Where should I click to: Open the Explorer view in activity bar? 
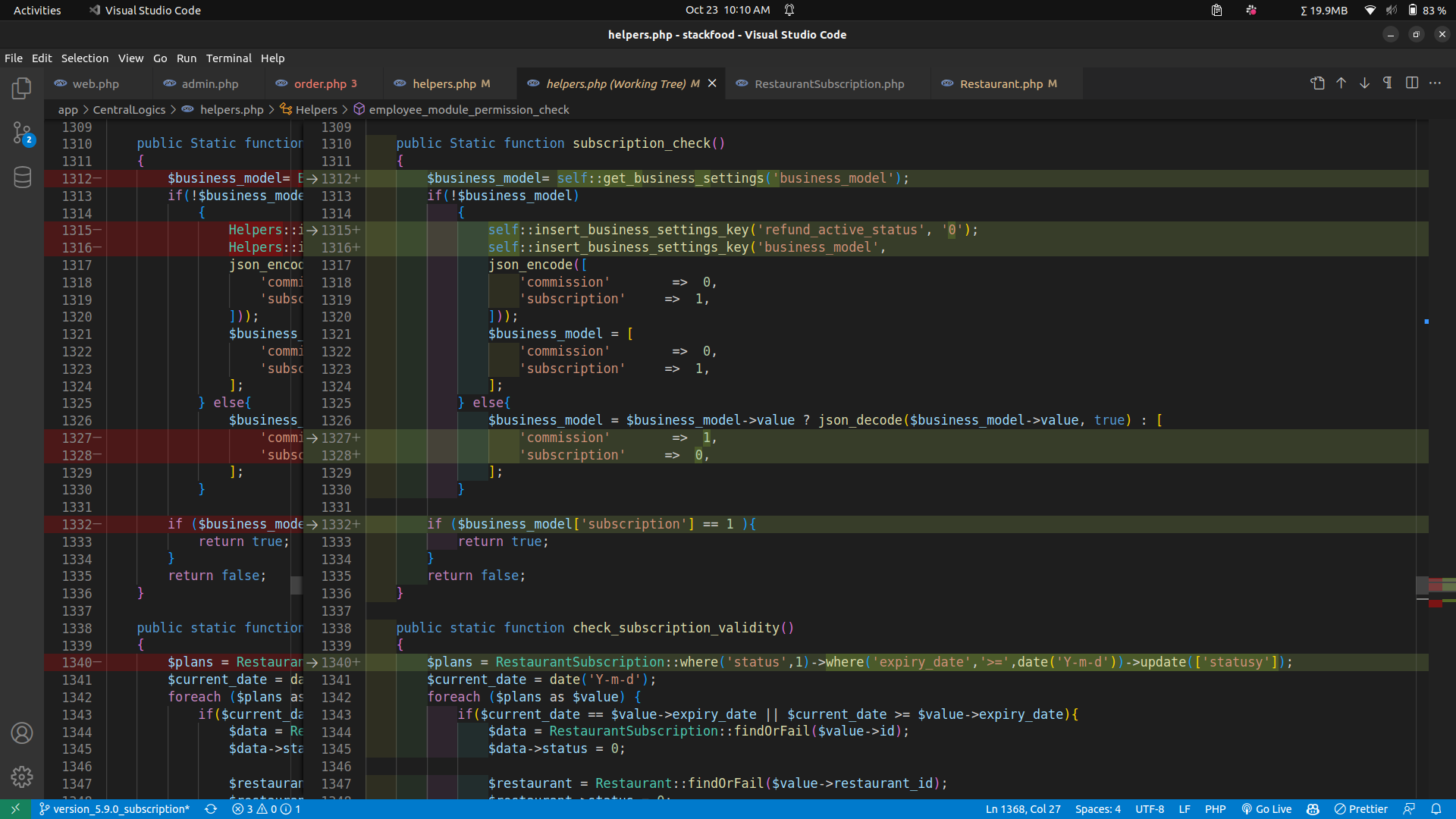click(x=22, y=89)
